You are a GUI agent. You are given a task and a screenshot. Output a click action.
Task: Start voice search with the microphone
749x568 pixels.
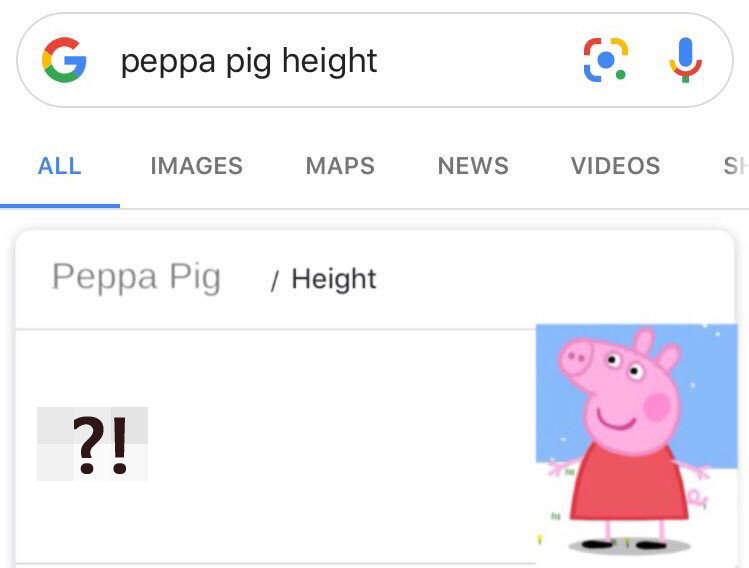point(685,60)
